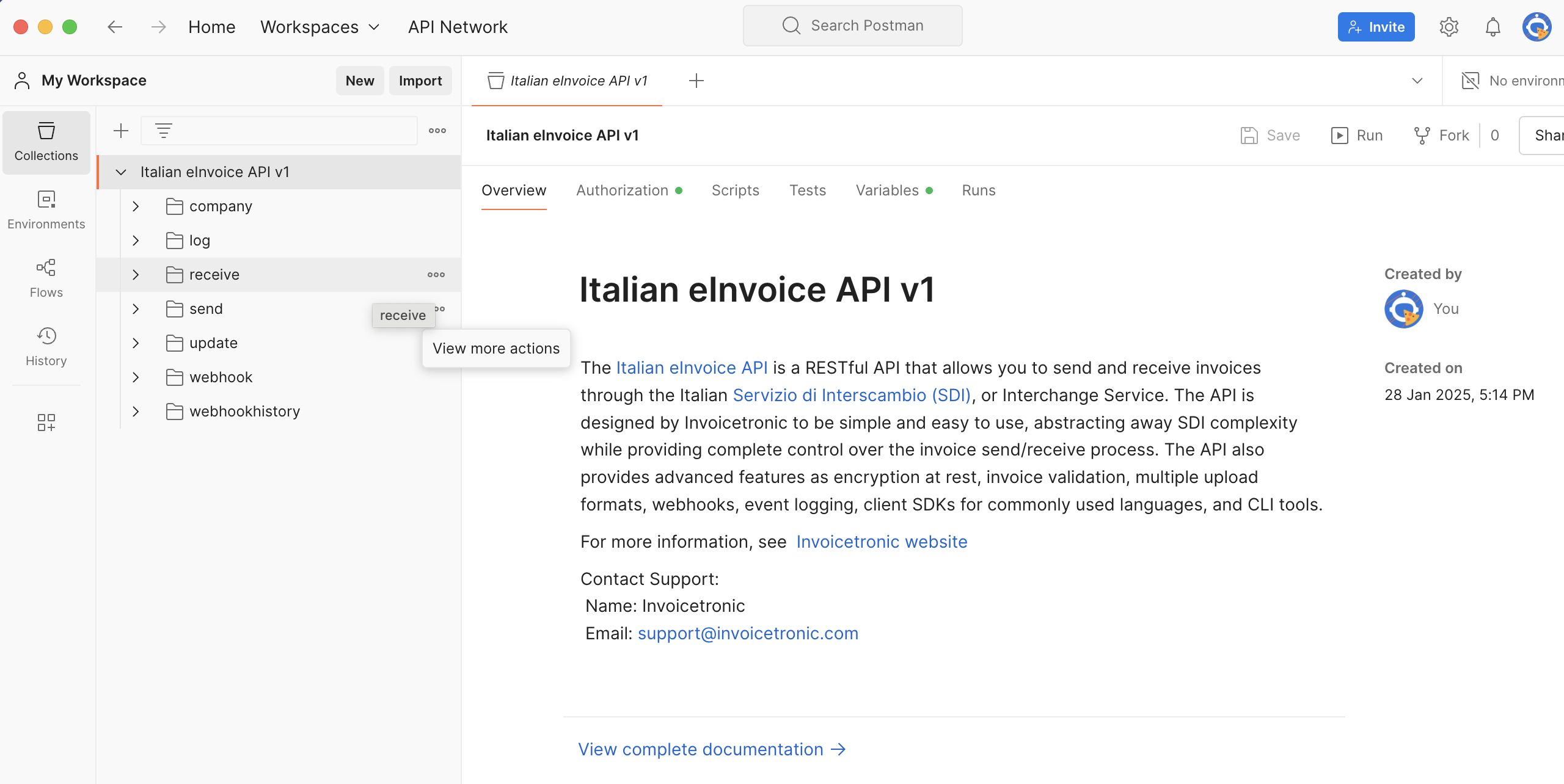Click the workspace person icon
The width and height of the screenshot is (1564, 784).
[22, 81]
